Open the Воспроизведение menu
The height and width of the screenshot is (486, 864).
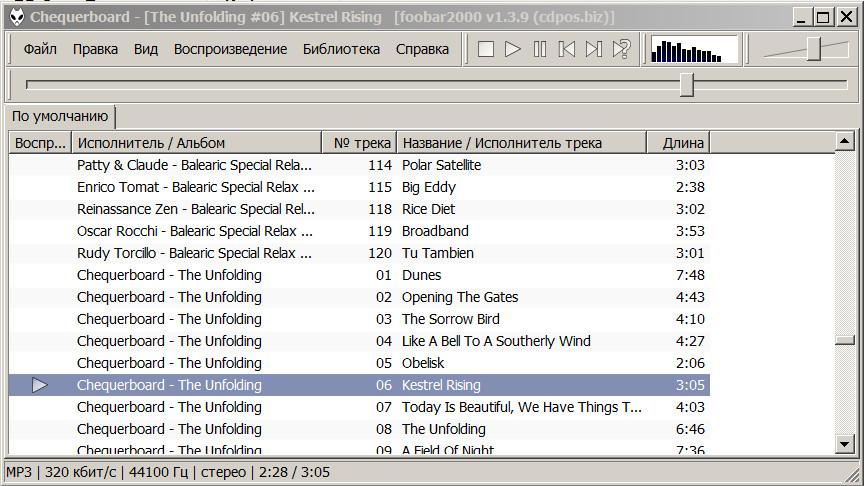click(x=230, y=49)
